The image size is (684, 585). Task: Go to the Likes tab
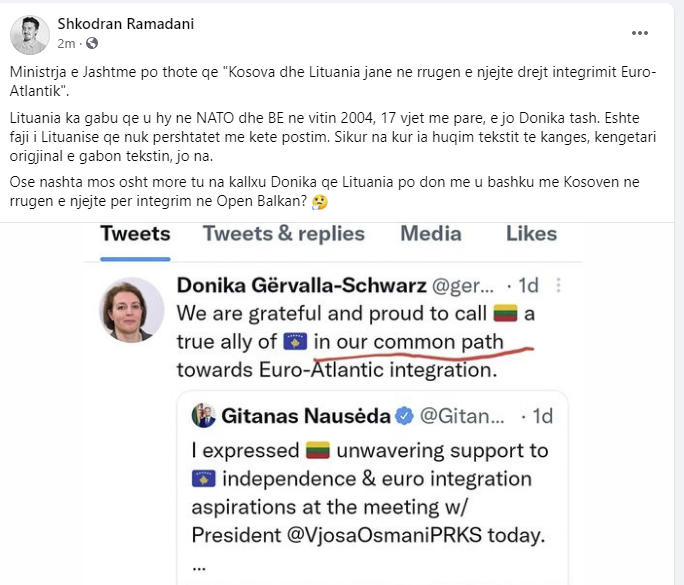[531, 233]
